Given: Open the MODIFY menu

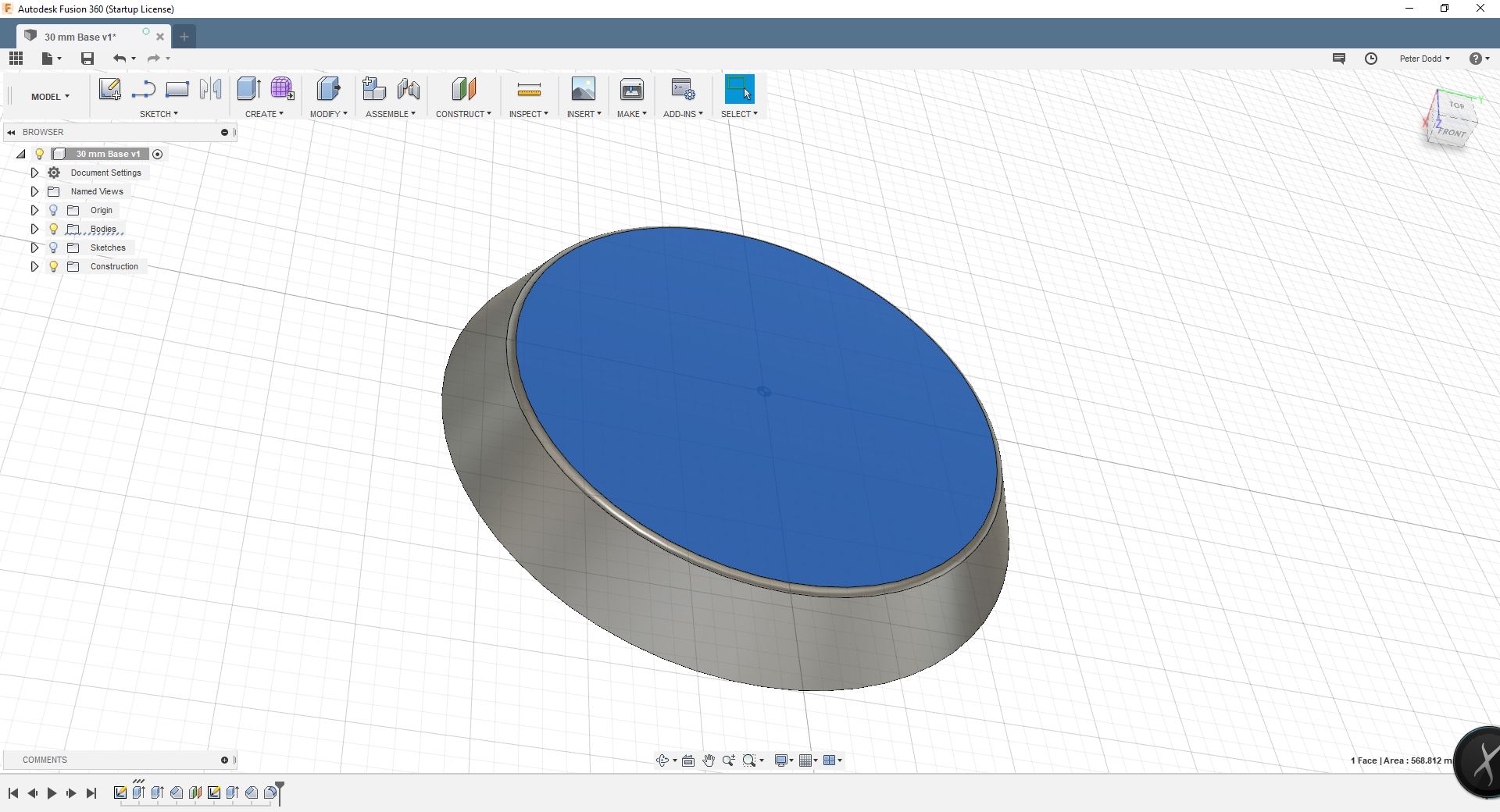Looking at the screenshot, I should pos(328,114).
